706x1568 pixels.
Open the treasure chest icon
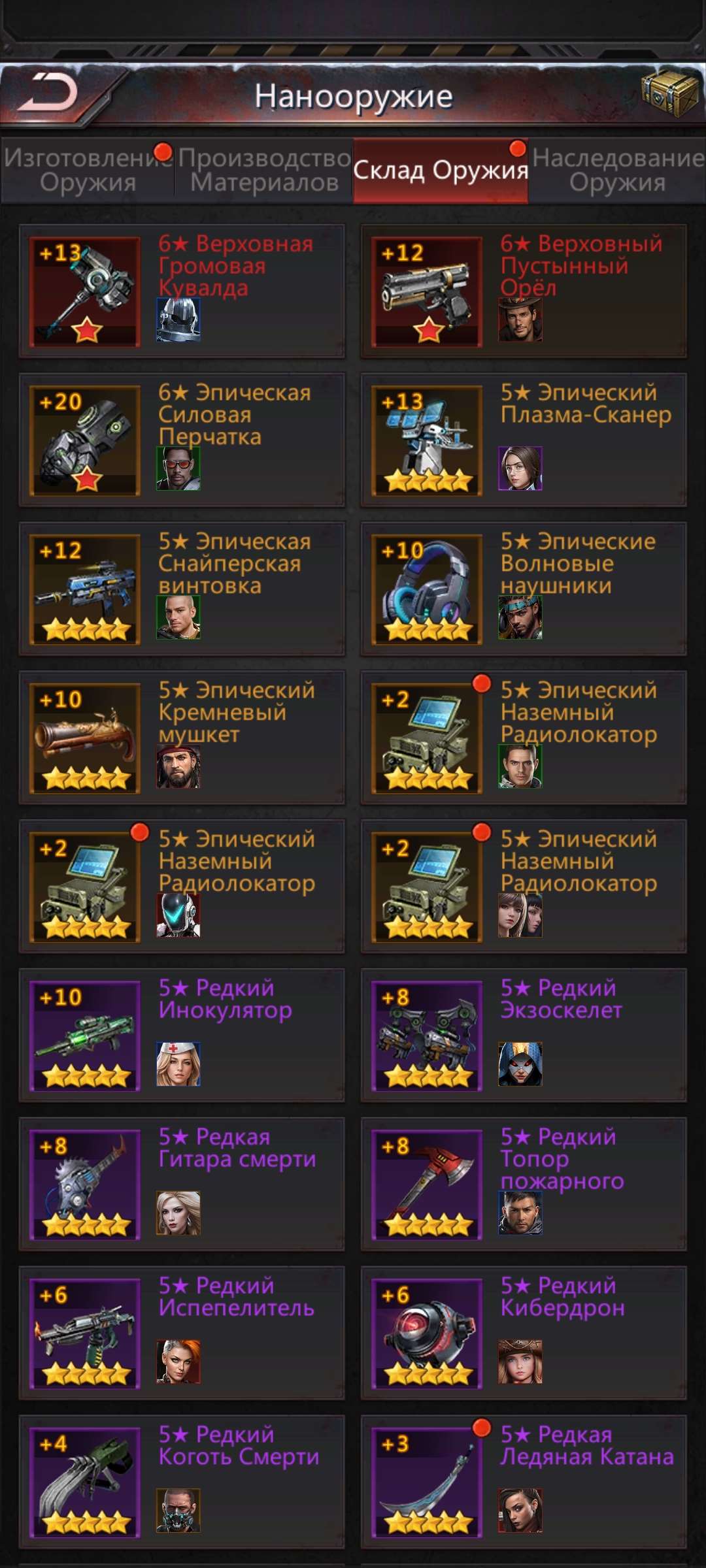670,92
